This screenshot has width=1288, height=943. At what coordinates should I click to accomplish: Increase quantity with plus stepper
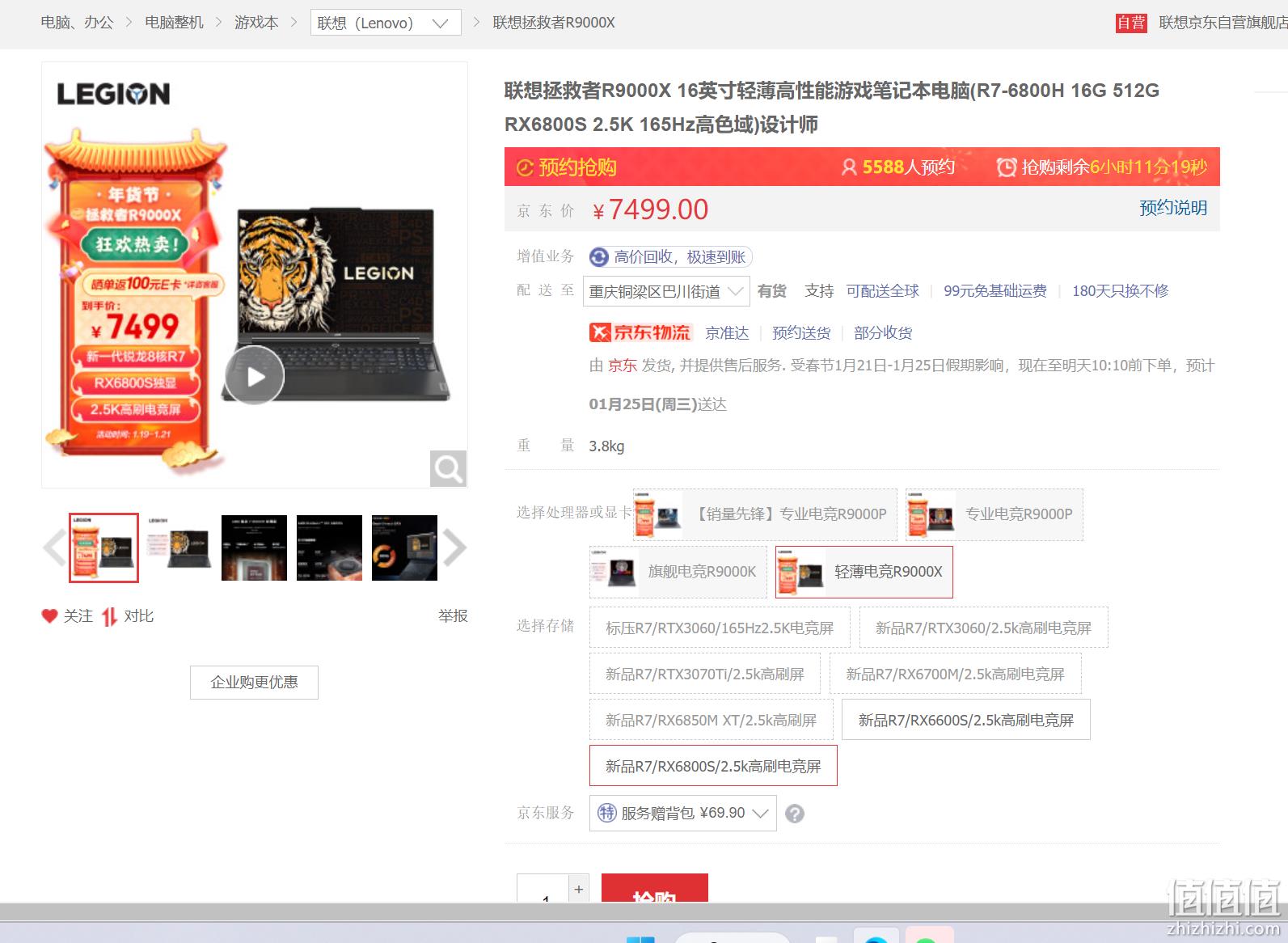pos(579,889)
